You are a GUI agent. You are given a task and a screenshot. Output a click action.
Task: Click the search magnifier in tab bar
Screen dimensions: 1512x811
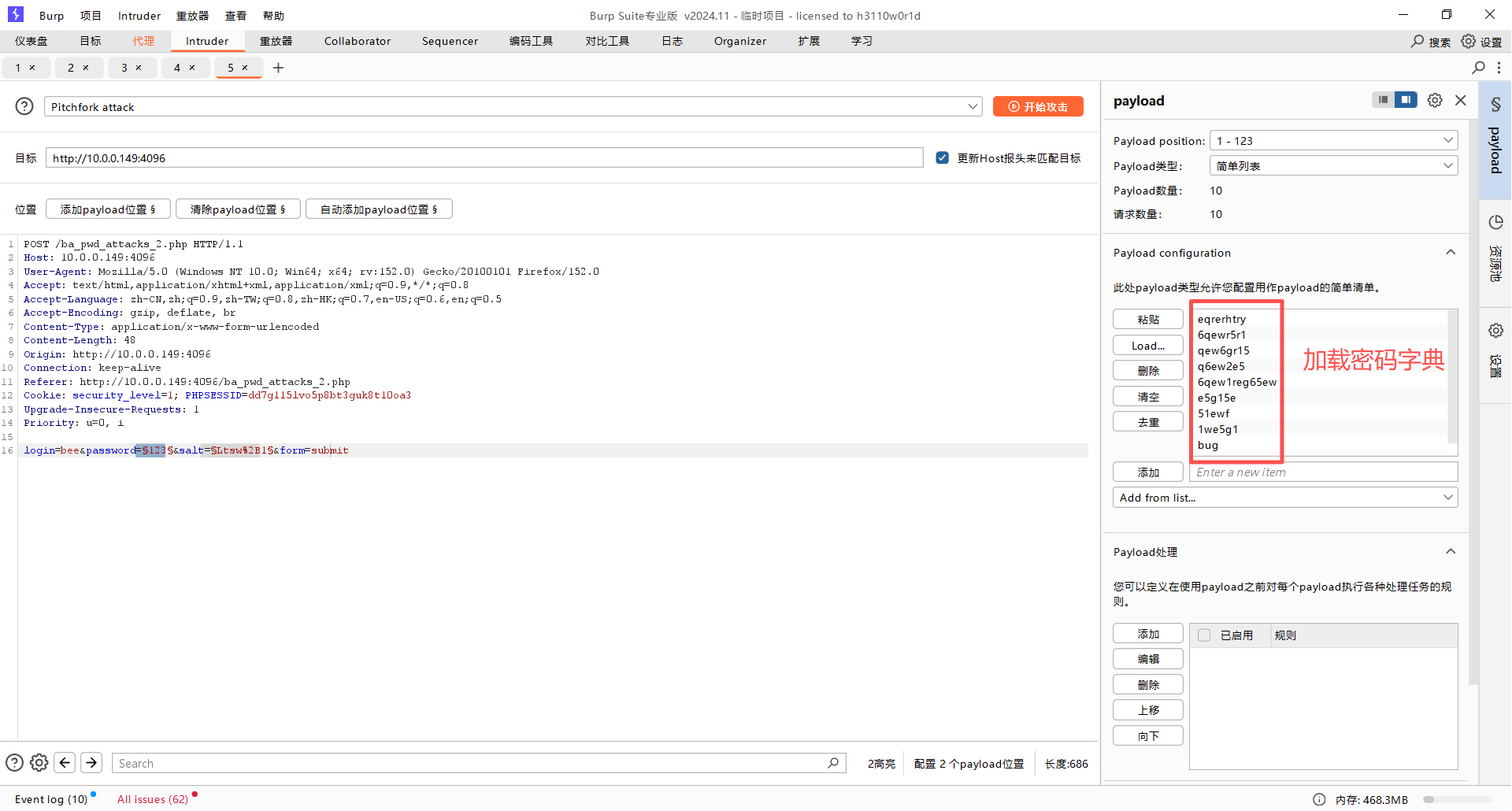(x=1478, y=68)
